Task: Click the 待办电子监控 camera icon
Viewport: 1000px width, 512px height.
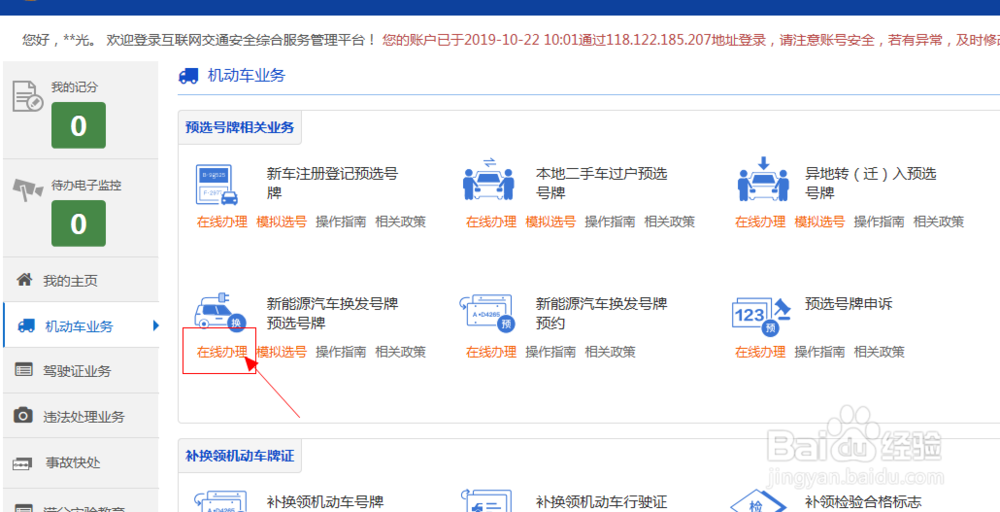Action: coord(27,191)
